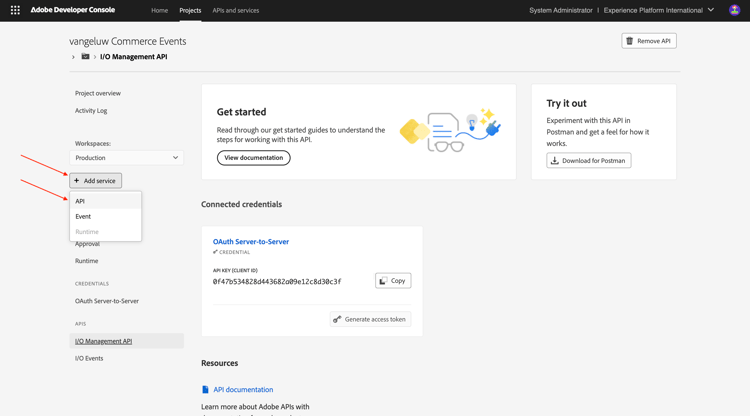The width and height of the screenshot is (750, 416).
Task: Open the app switcher grid icon
Action: click(x=15, y=10)
